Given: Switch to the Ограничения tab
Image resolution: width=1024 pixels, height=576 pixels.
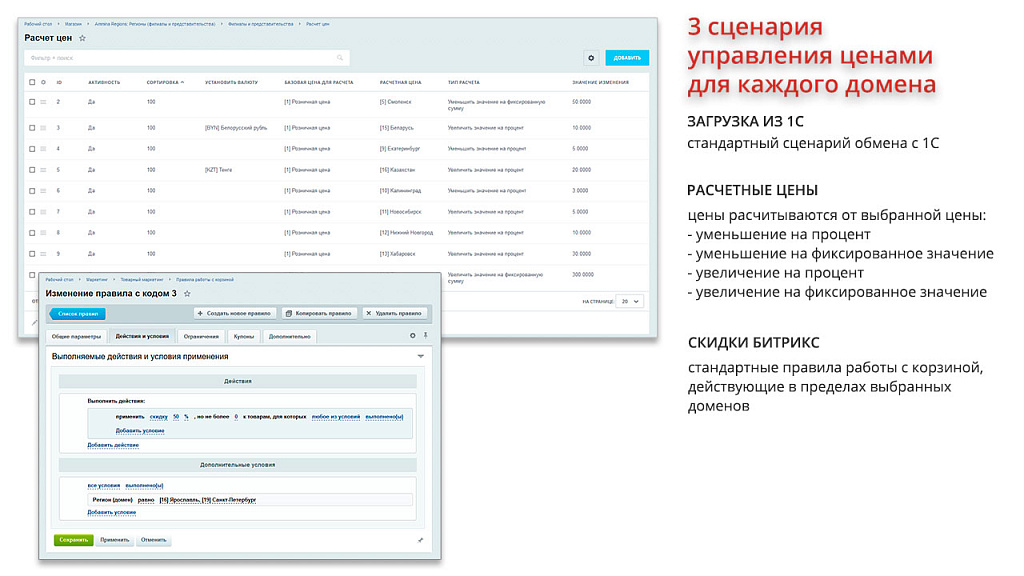Looking at the screenshot, I should [x=201, y=336].
